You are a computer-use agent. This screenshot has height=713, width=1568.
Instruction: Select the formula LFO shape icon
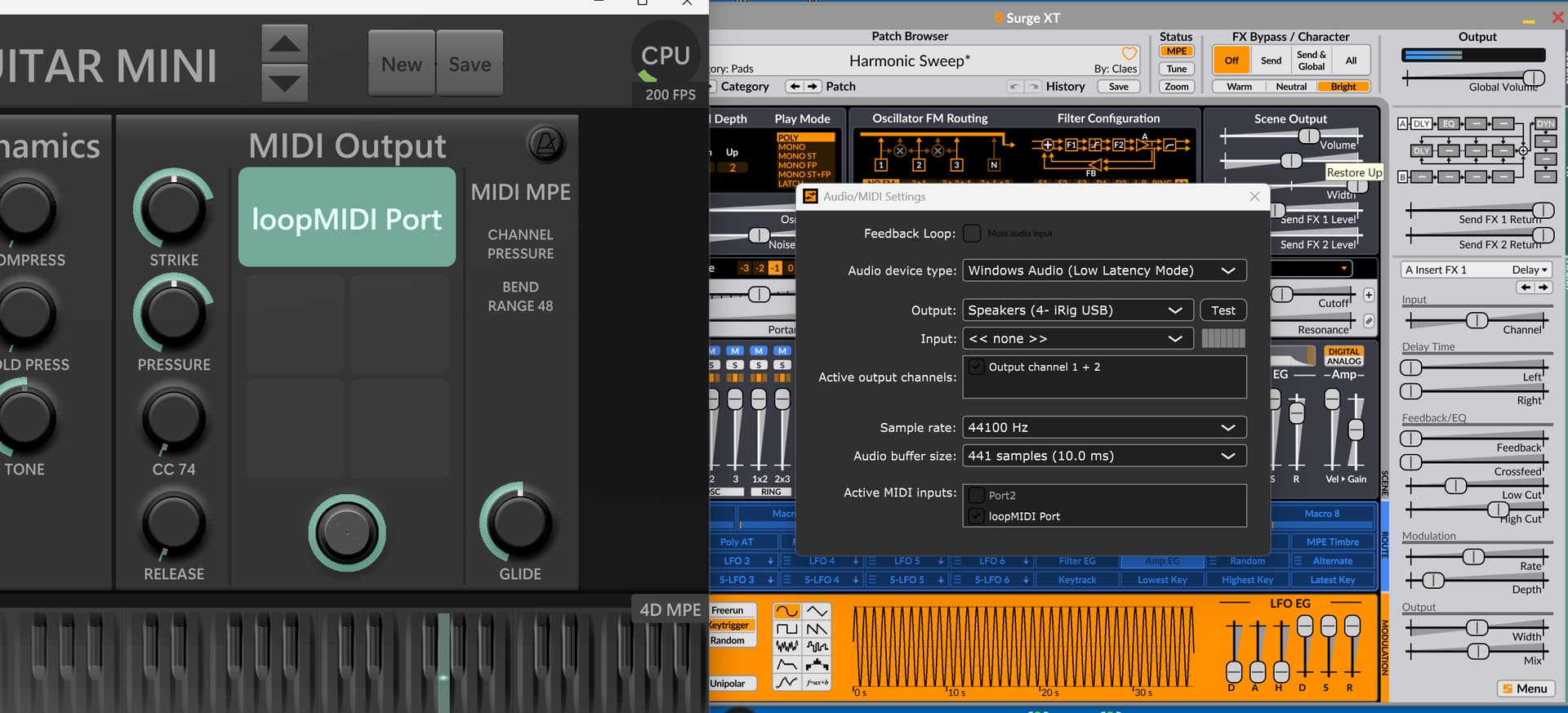(x=817, y=683)
